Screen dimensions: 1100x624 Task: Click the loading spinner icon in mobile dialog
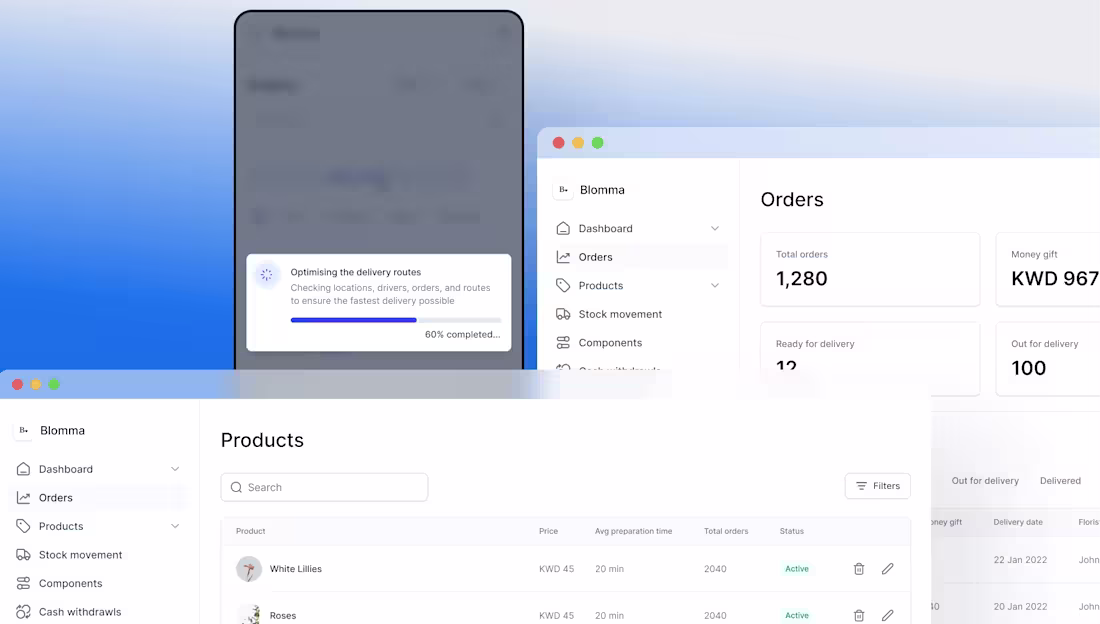267,275
